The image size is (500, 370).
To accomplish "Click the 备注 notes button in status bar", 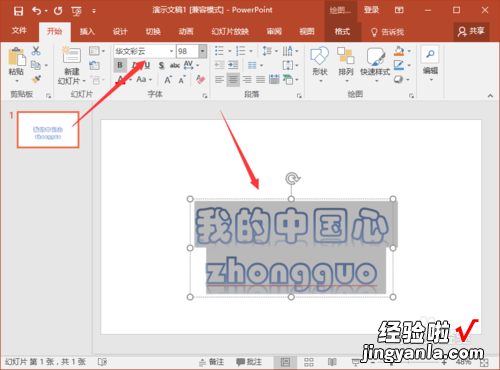I will tap(212, 362).
